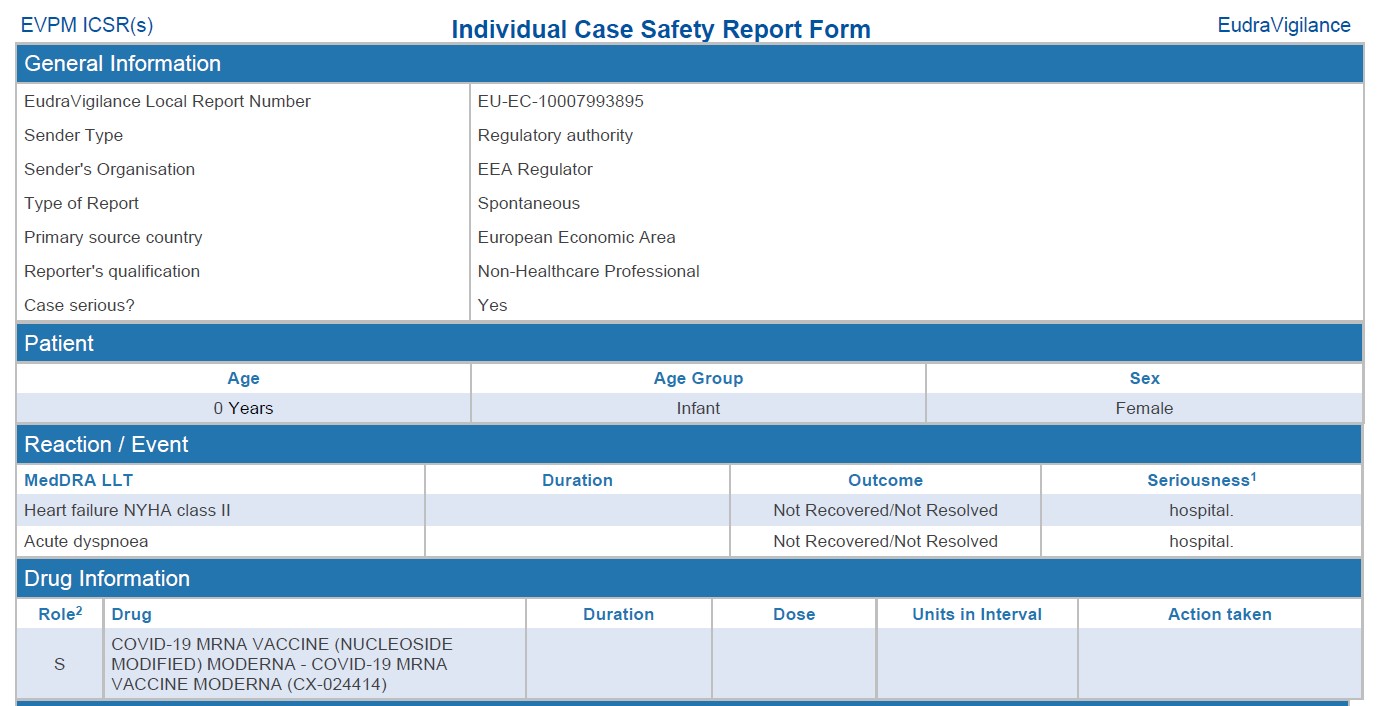Screen dimensions: 1385x706
Task: Click the 'Reaction / Event' section header
Action: [x=690, y=445]
